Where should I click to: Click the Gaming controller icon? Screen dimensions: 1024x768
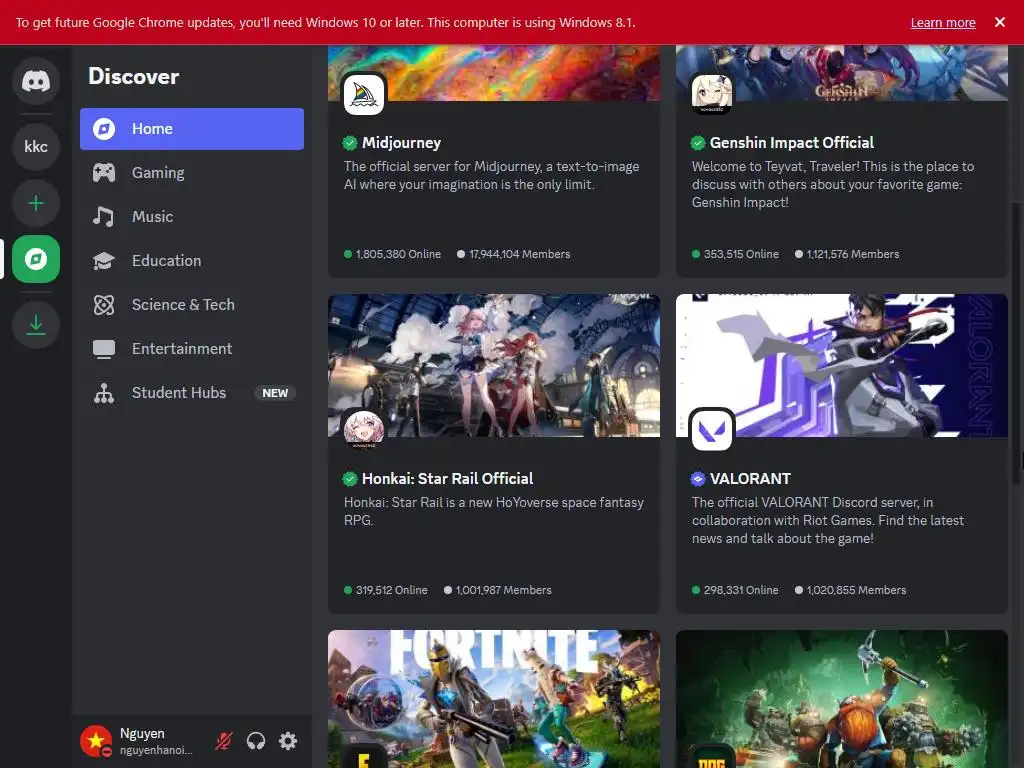pyautogui.click(x=104, y=172)
